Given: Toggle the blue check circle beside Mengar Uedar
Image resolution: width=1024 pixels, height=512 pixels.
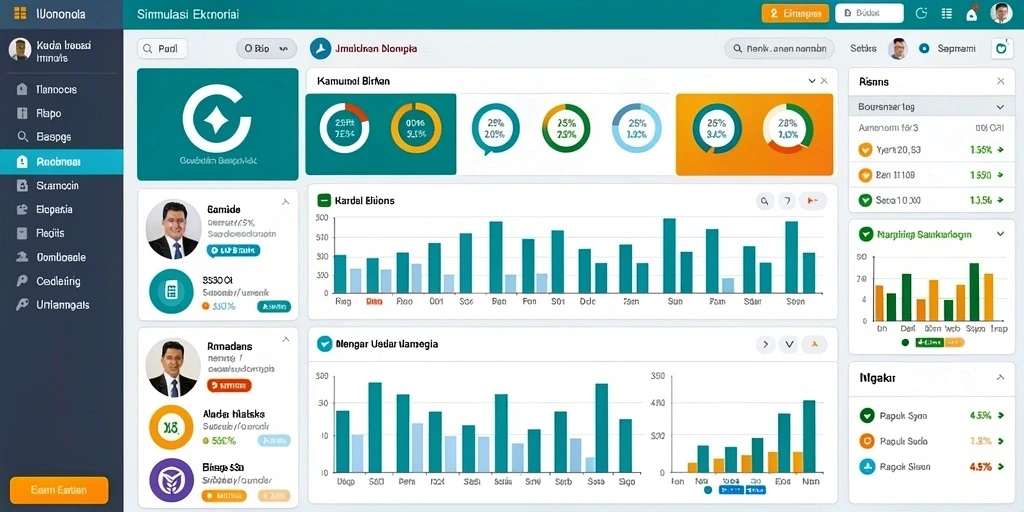Looking at the screenshot, I should (x=324, y=344).
